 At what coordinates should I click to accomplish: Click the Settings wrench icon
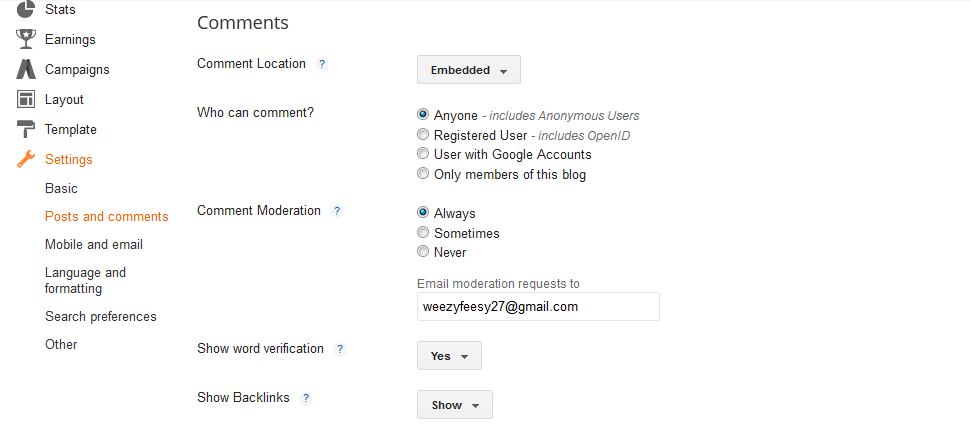coord(26,159)
